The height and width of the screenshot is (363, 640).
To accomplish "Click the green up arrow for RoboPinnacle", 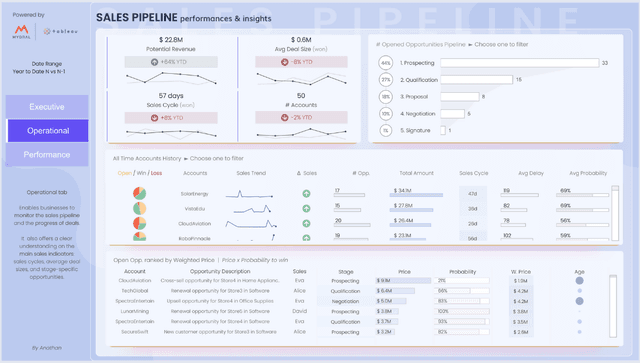I will pos(306,238).
